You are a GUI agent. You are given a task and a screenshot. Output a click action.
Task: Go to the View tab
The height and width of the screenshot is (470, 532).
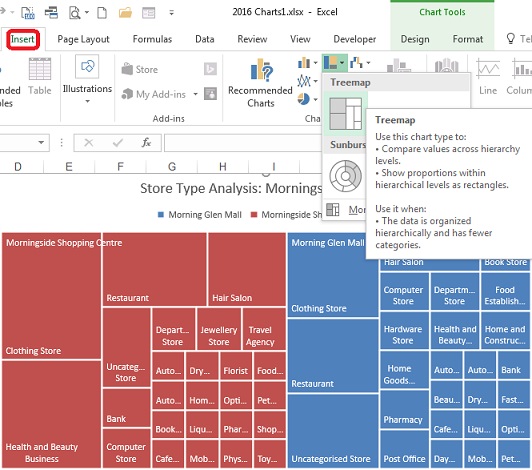pos(300,39)
